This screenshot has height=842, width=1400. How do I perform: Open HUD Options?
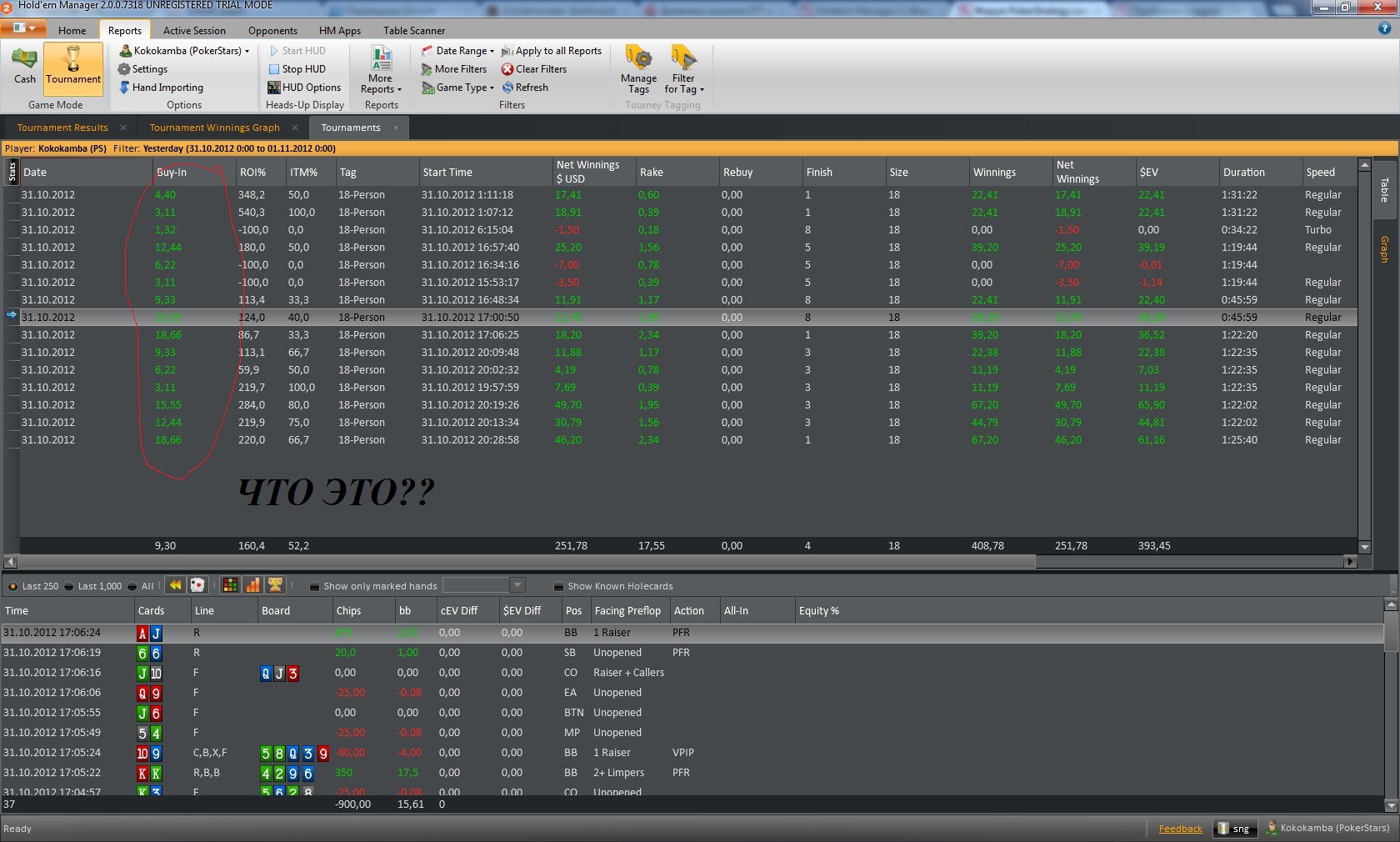[305, 88]
